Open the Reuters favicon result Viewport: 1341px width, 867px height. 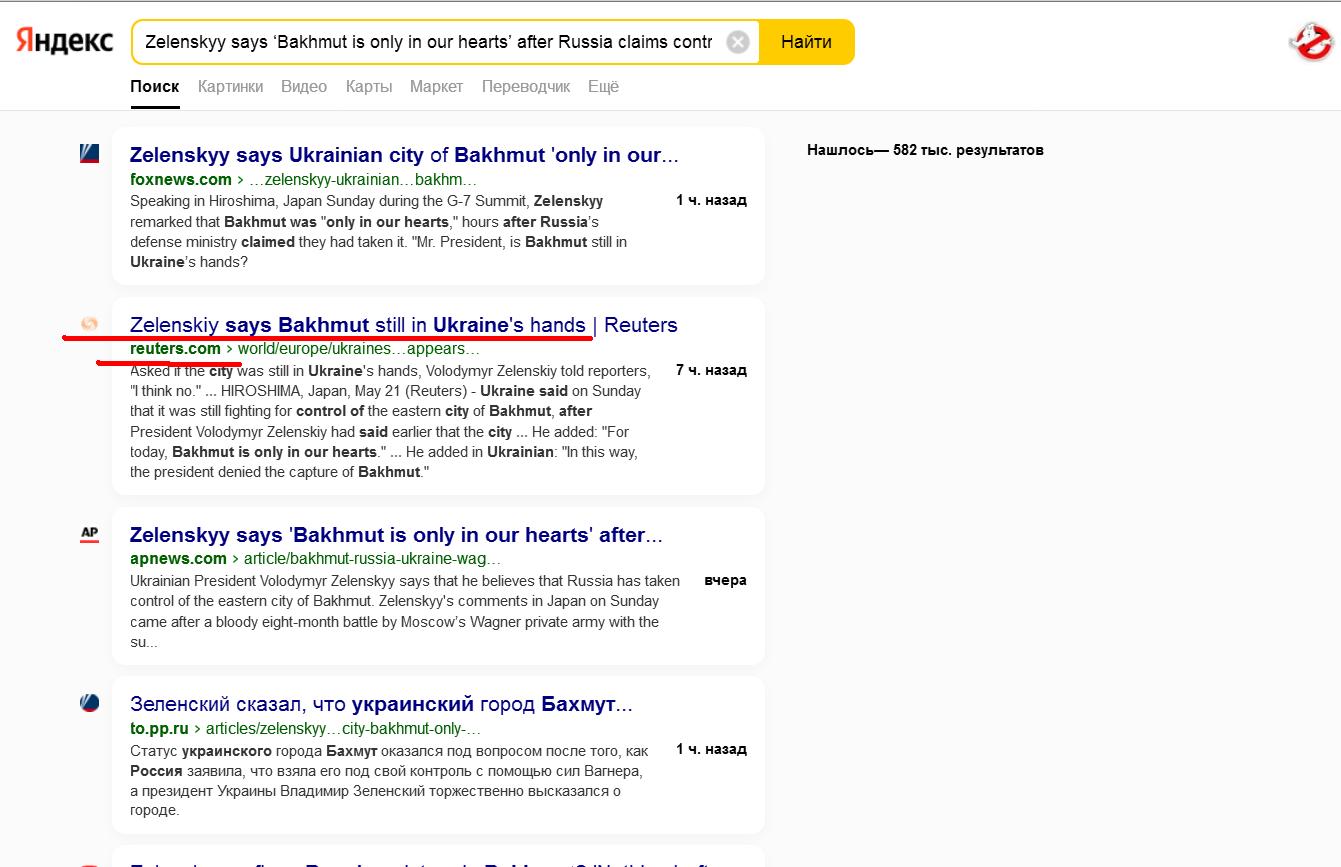click(89, 324)
